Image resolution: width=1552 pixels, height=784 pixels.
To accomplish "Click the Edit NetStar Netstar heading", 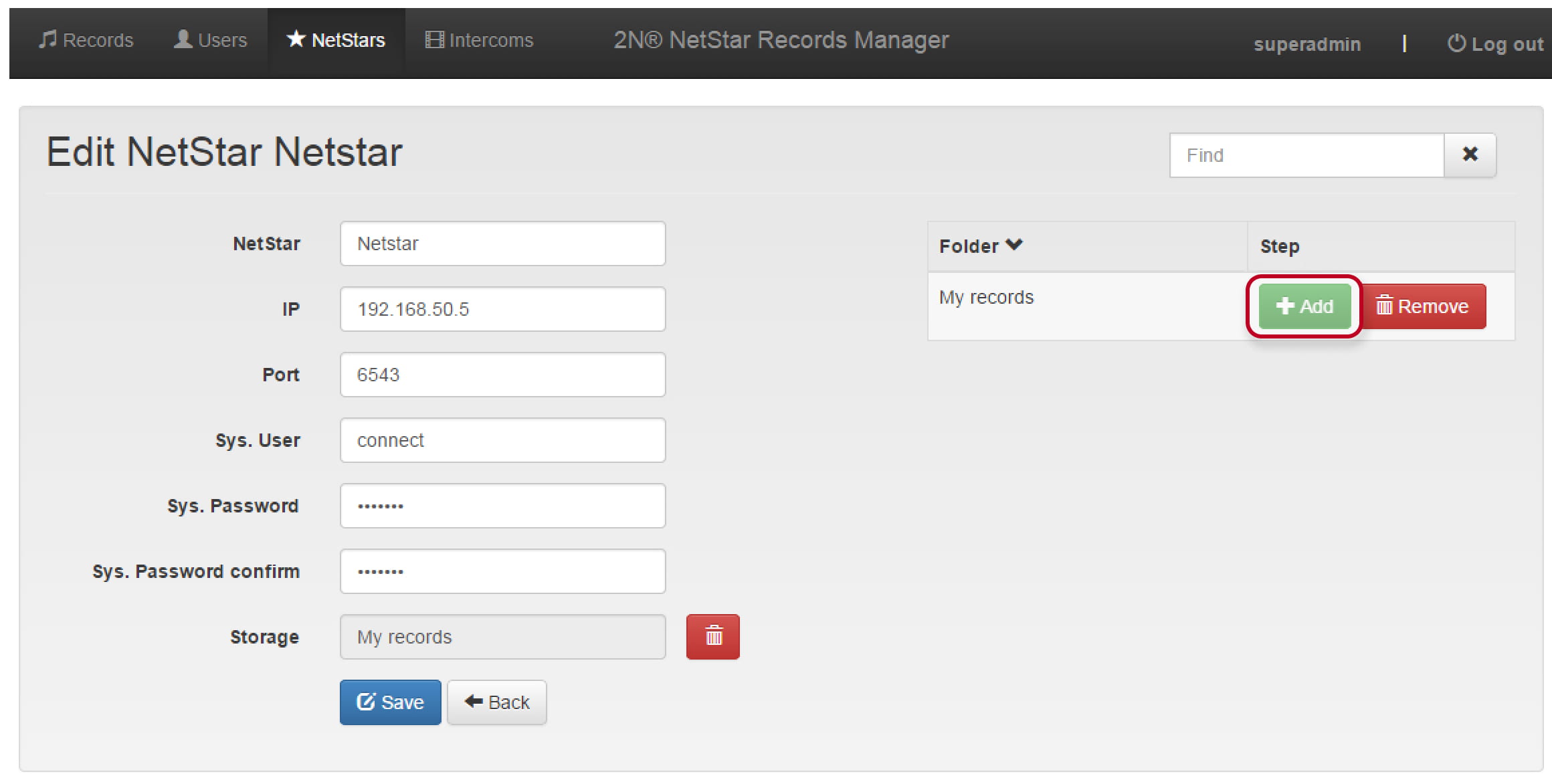I will coord(225,152).
